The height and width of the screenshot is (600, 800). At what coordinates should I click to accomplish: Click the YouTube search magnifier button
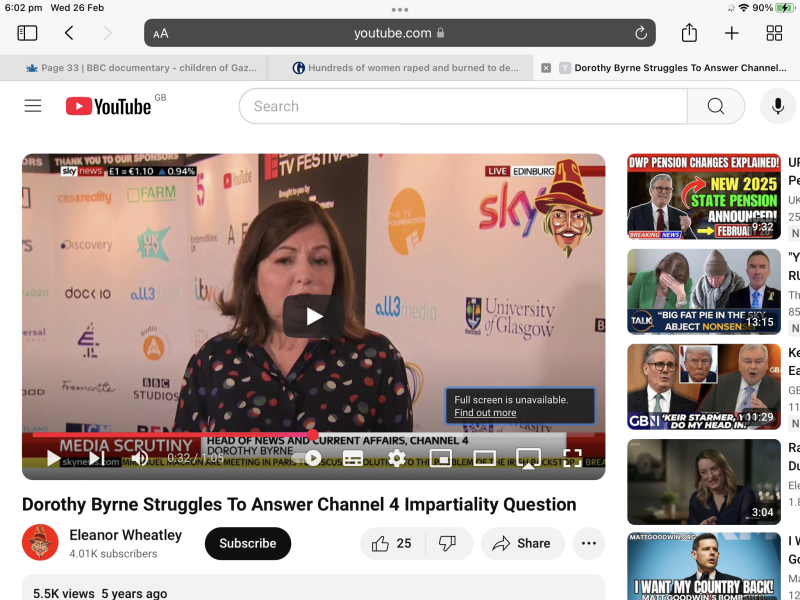click(x=715, y=106)
